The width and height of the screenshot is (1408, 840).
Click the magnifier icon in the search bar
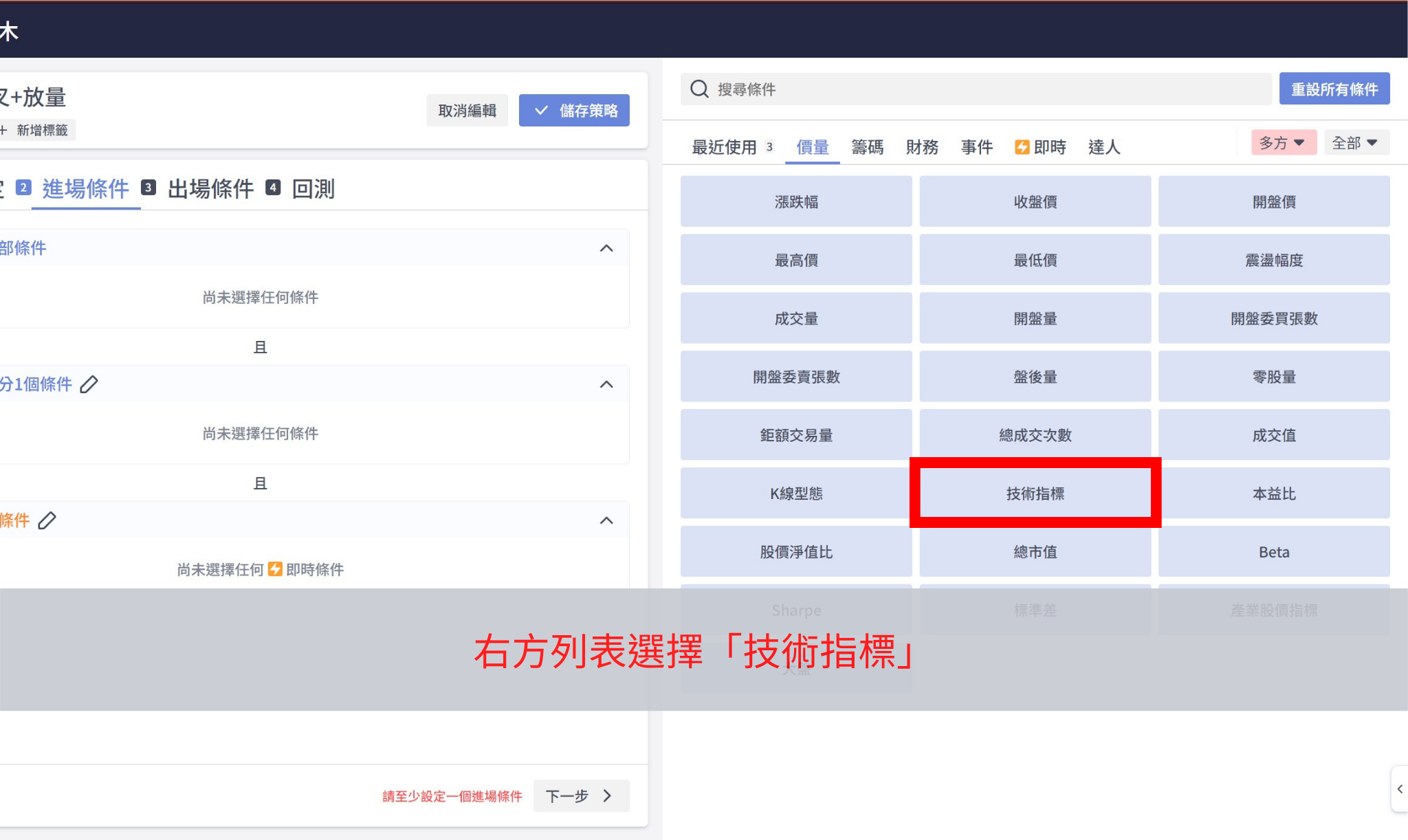coord(699,89)
